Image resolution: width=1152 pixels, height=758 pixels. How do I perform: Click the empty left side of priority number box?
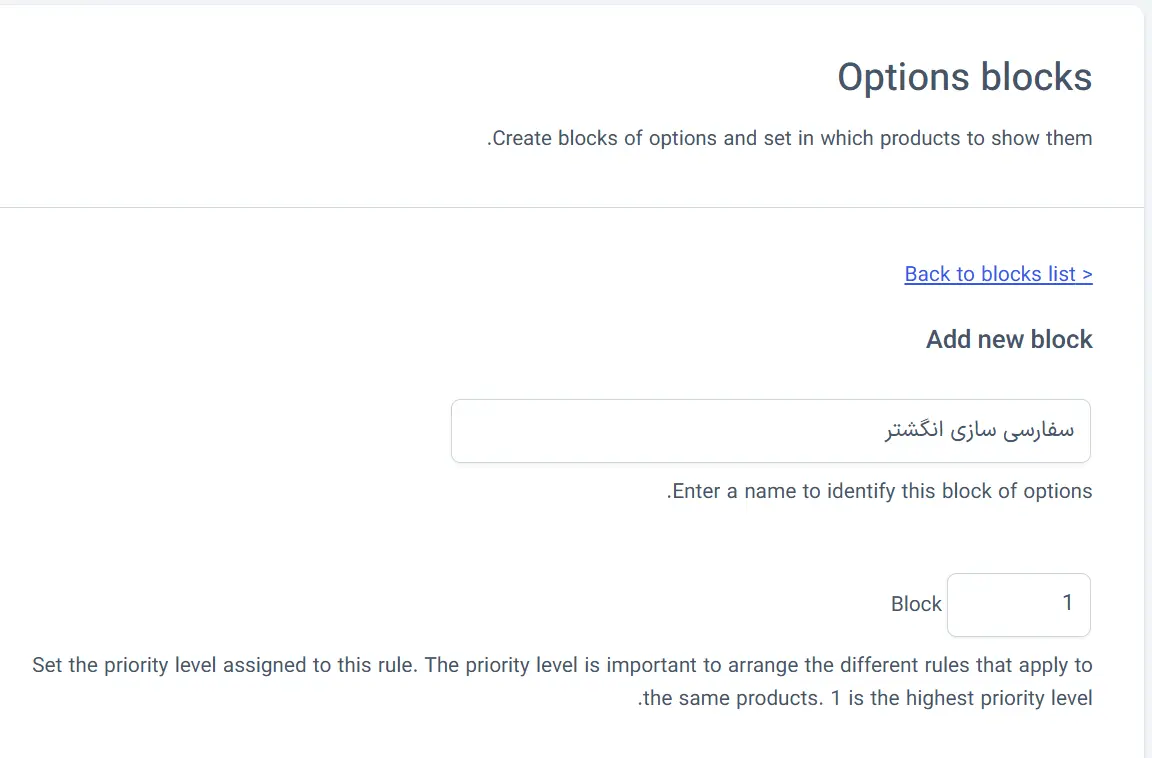(x=992, y=604)
